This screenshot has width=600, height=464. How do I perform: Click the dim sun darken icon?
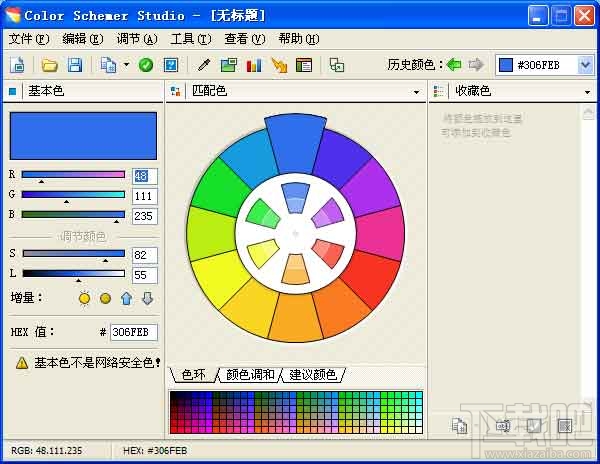click(x=105, y=298)
